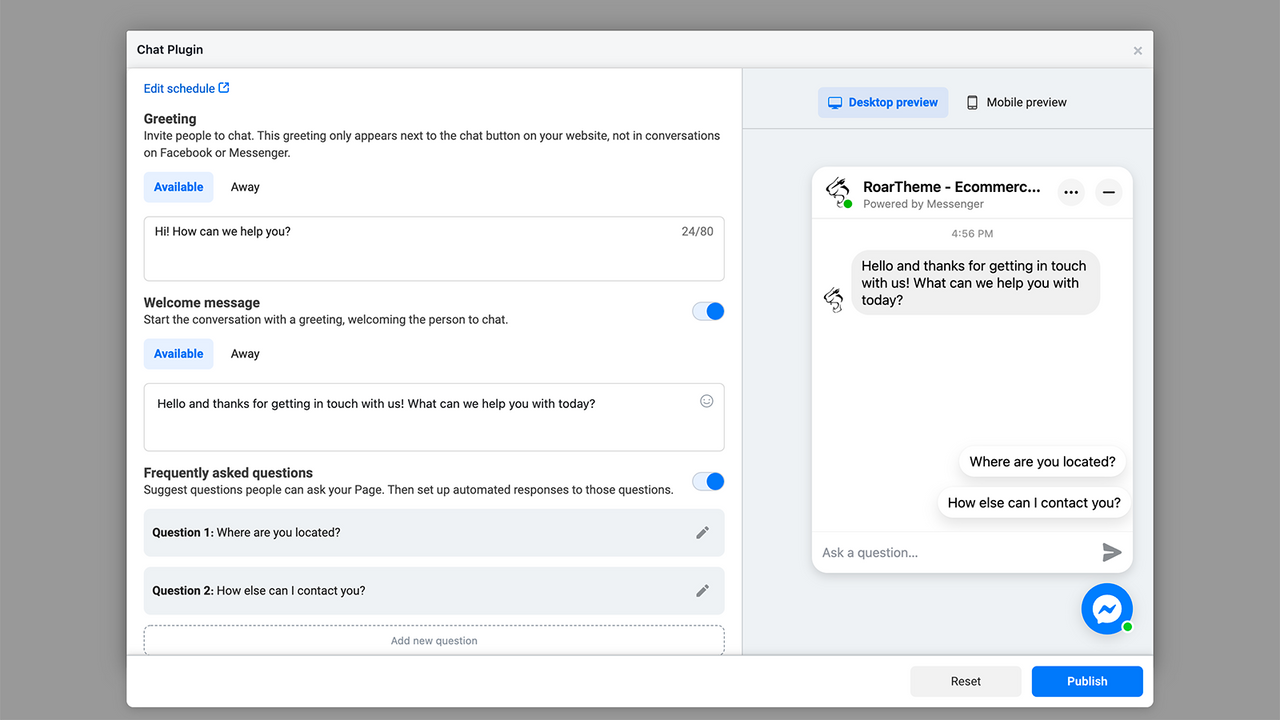This screenshot has width=1280, height=720.
Task: Select the Desktop preview icon
Action: pos(836,102)
